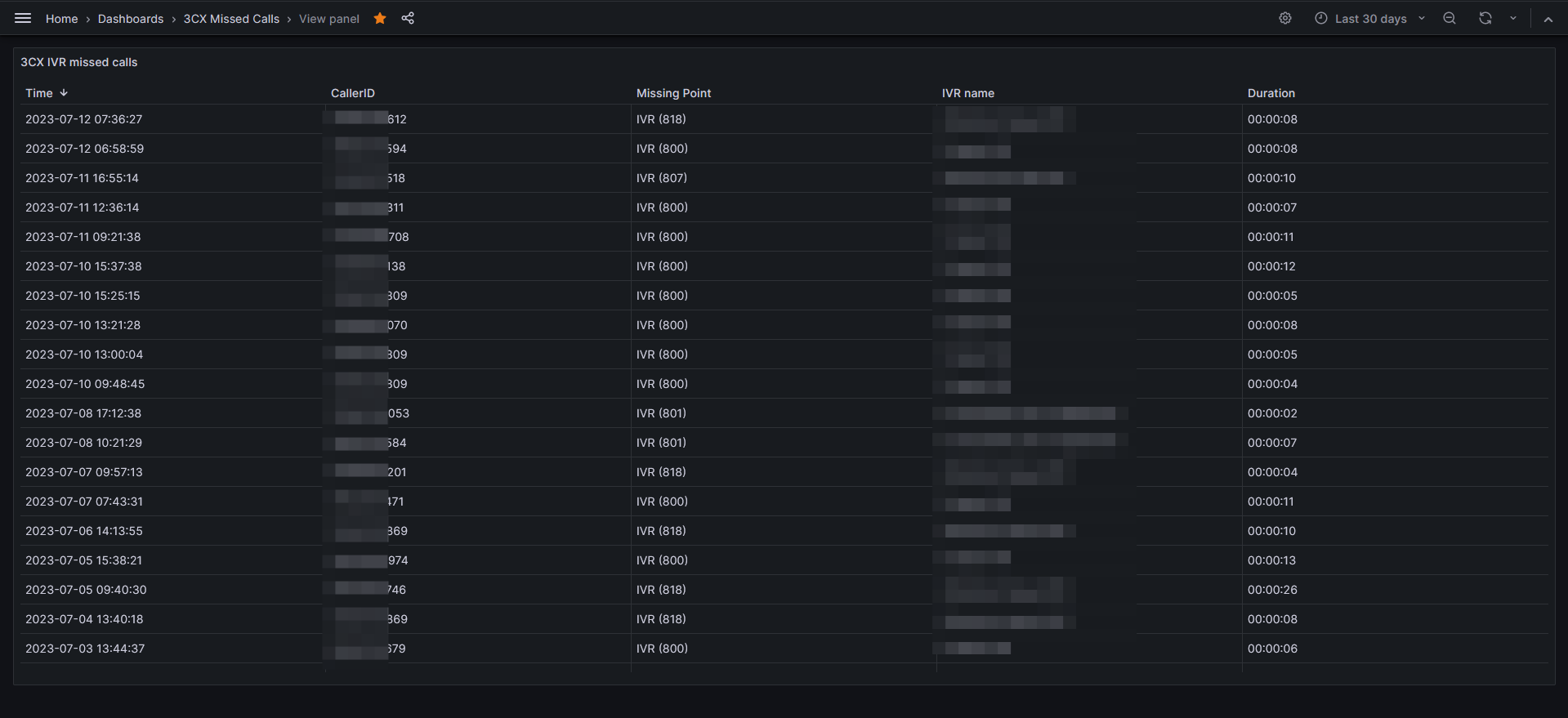The height and width of the screenshot is (718, 1568).
Task: Click the Time column sort arrow icon
Action: click(x=64, y=92)
